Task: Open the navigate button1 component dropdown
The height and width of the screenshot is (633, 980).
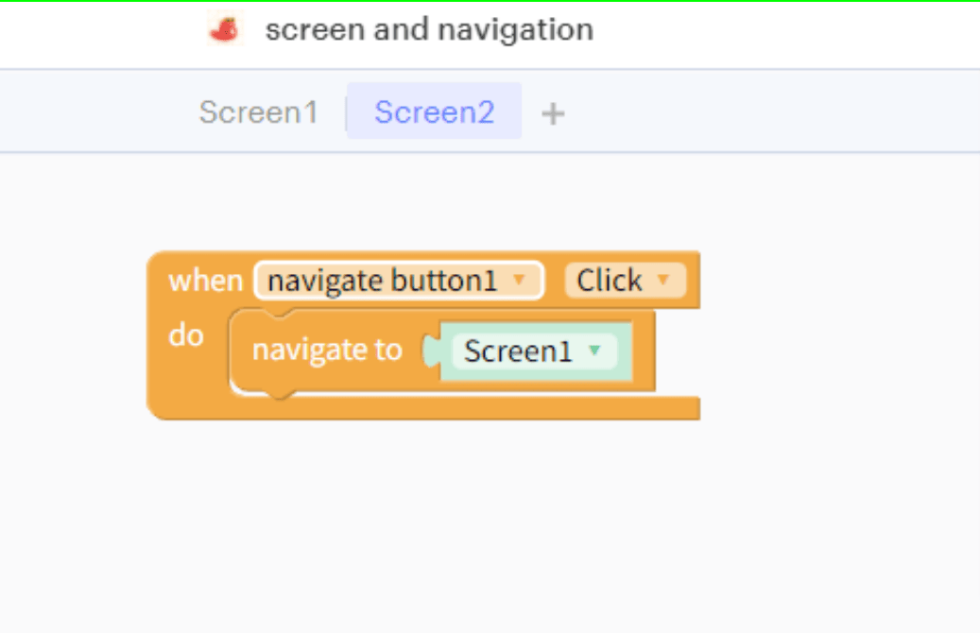Action: (x=398, y=281)
